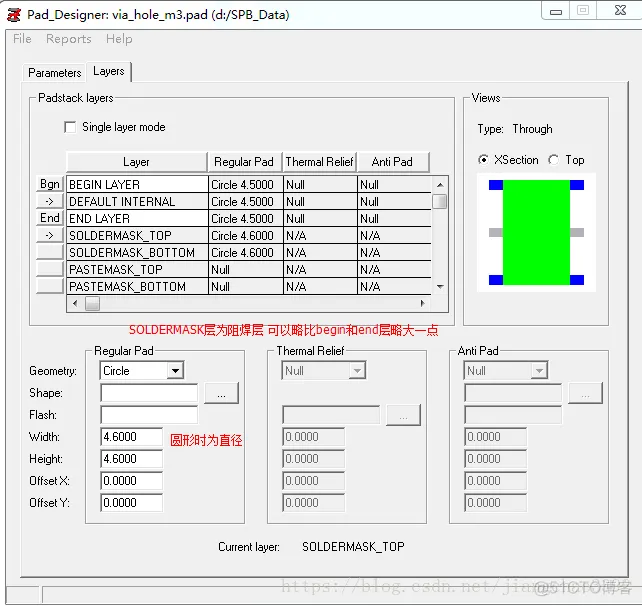Viewport: 642px width, 606px height.
Task: Click the Layer column header
Action: click(x=137, y=162)
